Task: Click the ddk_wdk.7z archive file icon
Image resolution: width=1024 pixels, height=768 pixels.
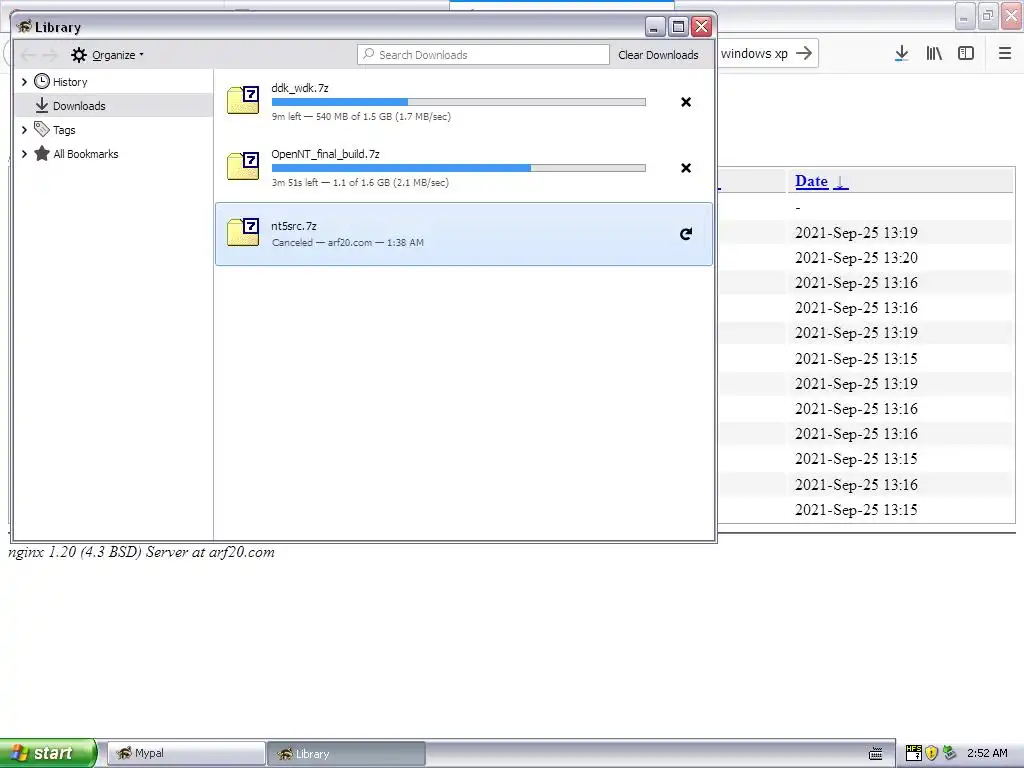Action: click(x=243, y=100)
